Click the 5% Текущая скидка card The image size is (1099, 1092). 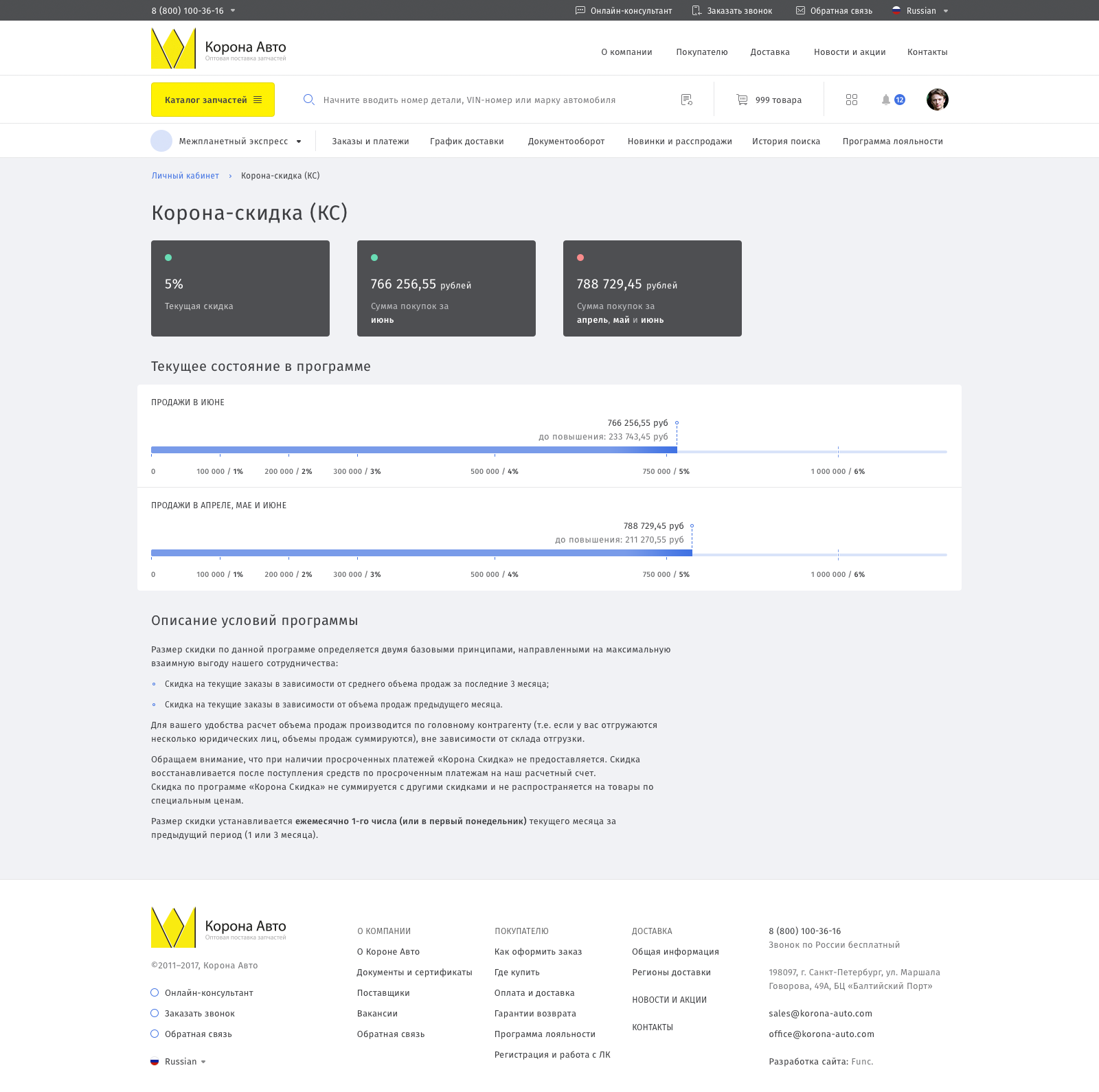coord(240,288)
